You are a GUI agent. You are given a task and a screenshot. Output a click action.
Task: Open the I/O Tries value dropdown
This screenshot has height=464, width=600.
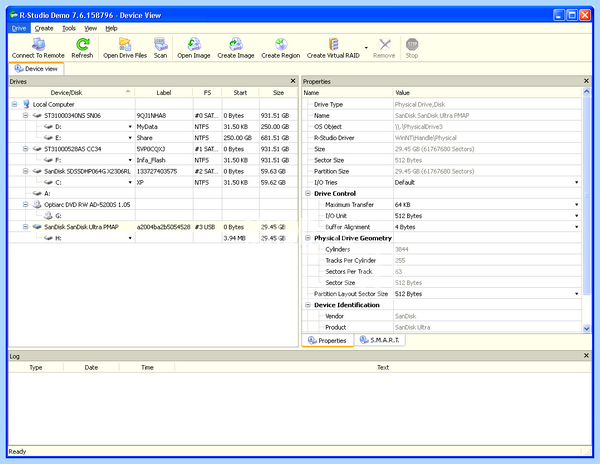tap(577, 182)
